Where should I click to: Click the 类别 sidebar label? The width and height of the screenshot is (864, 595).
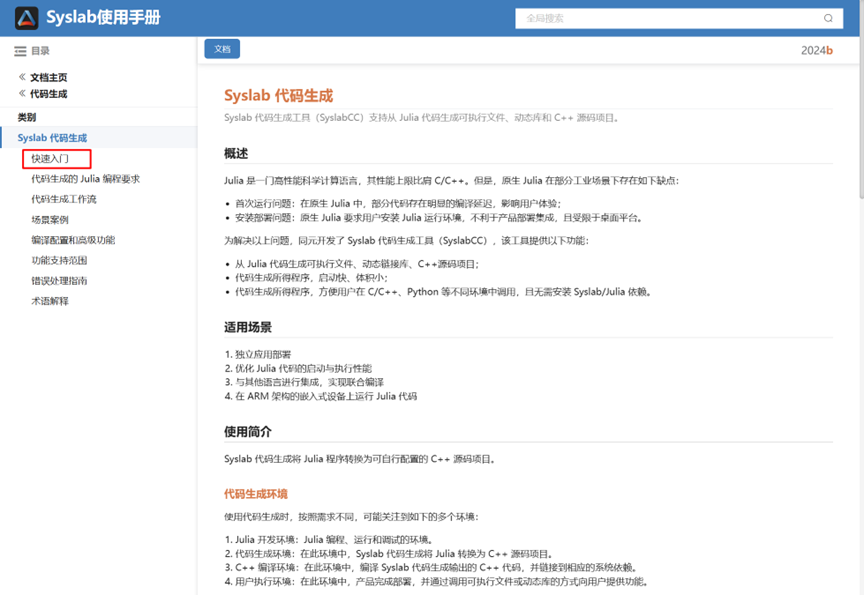pos(26,117)
